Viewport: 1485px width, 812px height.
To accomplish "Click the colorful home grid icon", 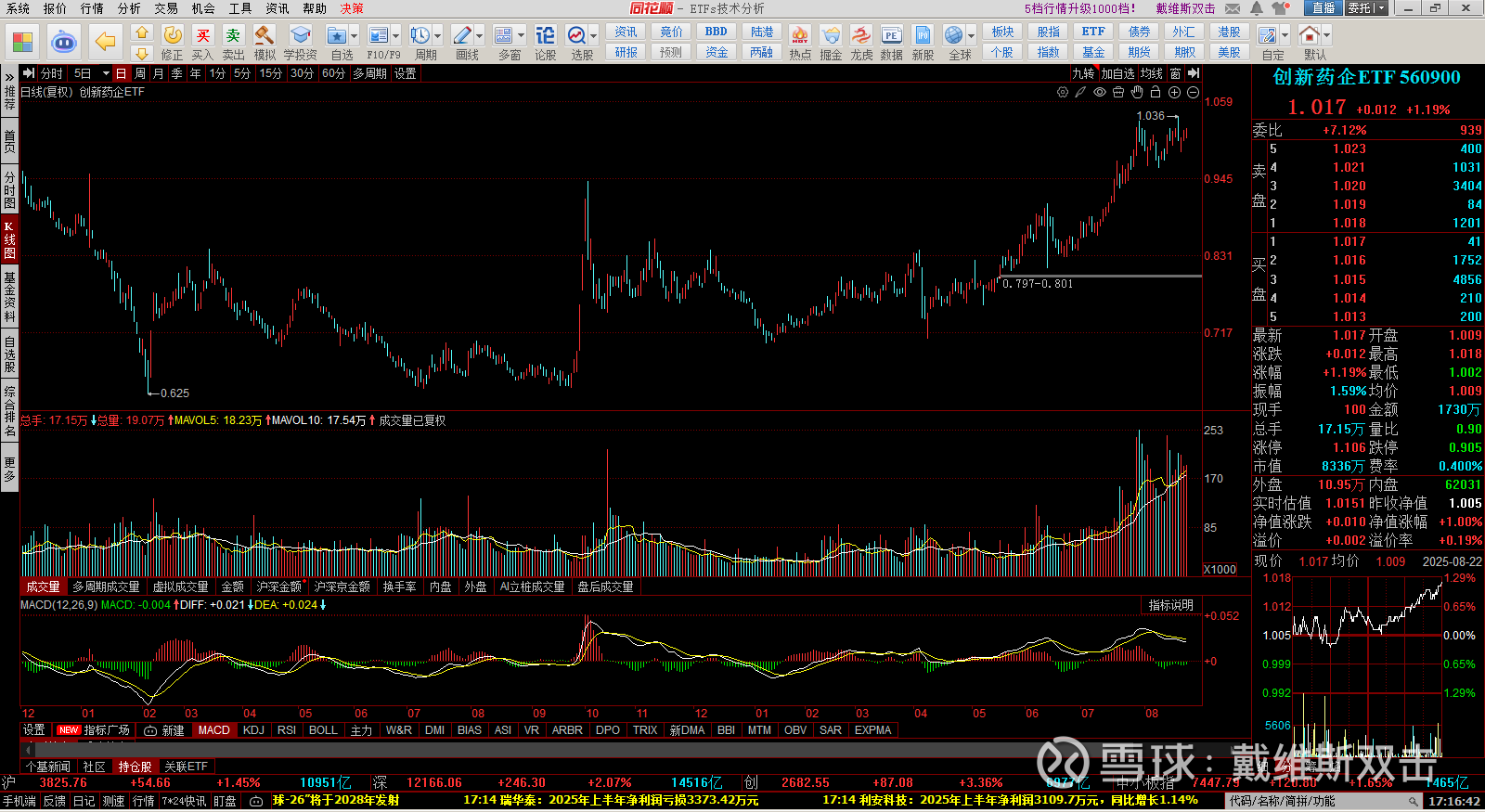I will [22, 42].
